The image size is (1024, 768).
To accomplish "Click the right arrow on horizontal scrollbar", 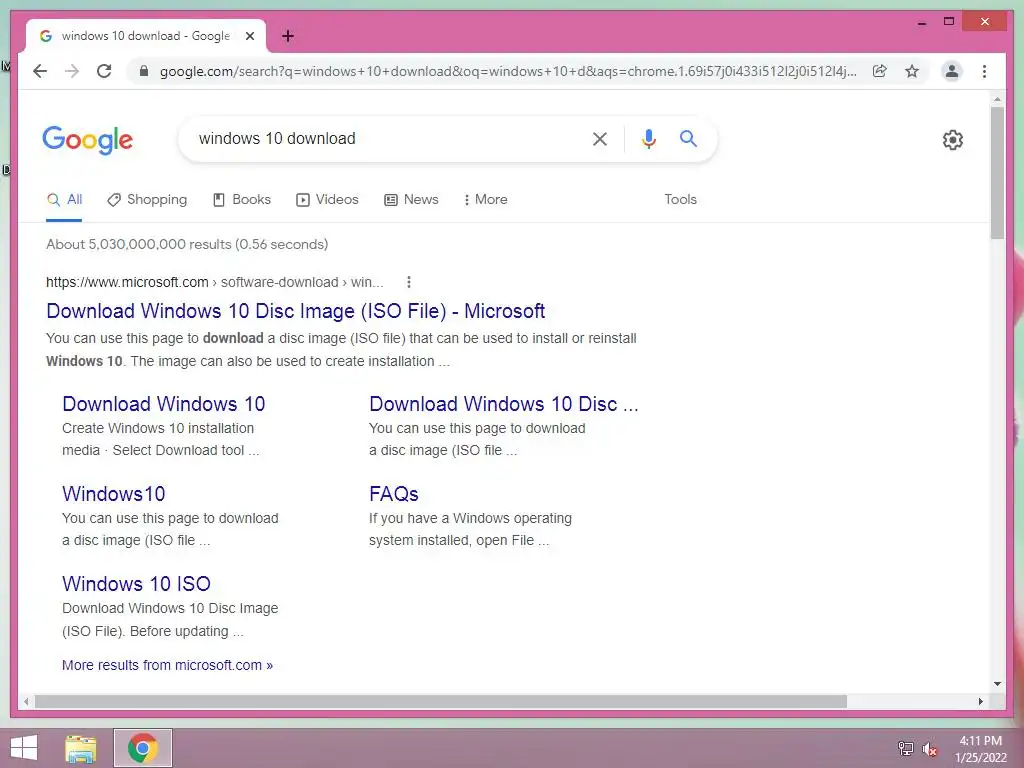I will point(980,701).
